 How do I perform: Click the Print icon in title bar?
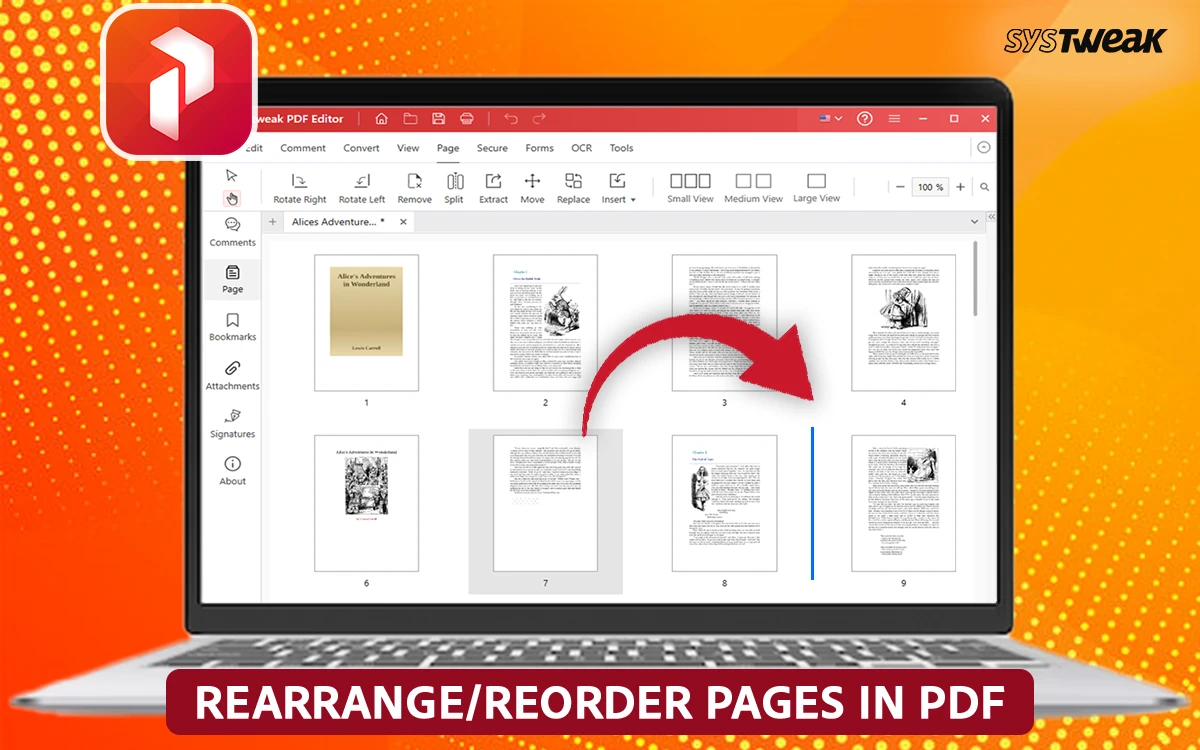[x=466, y=119]
